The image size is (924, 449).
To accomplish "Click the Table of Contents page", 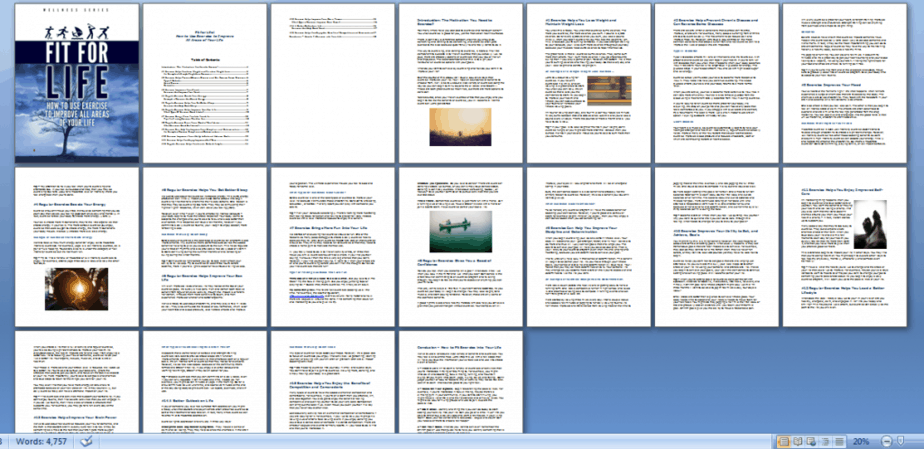I will click(x=205, y=83).
